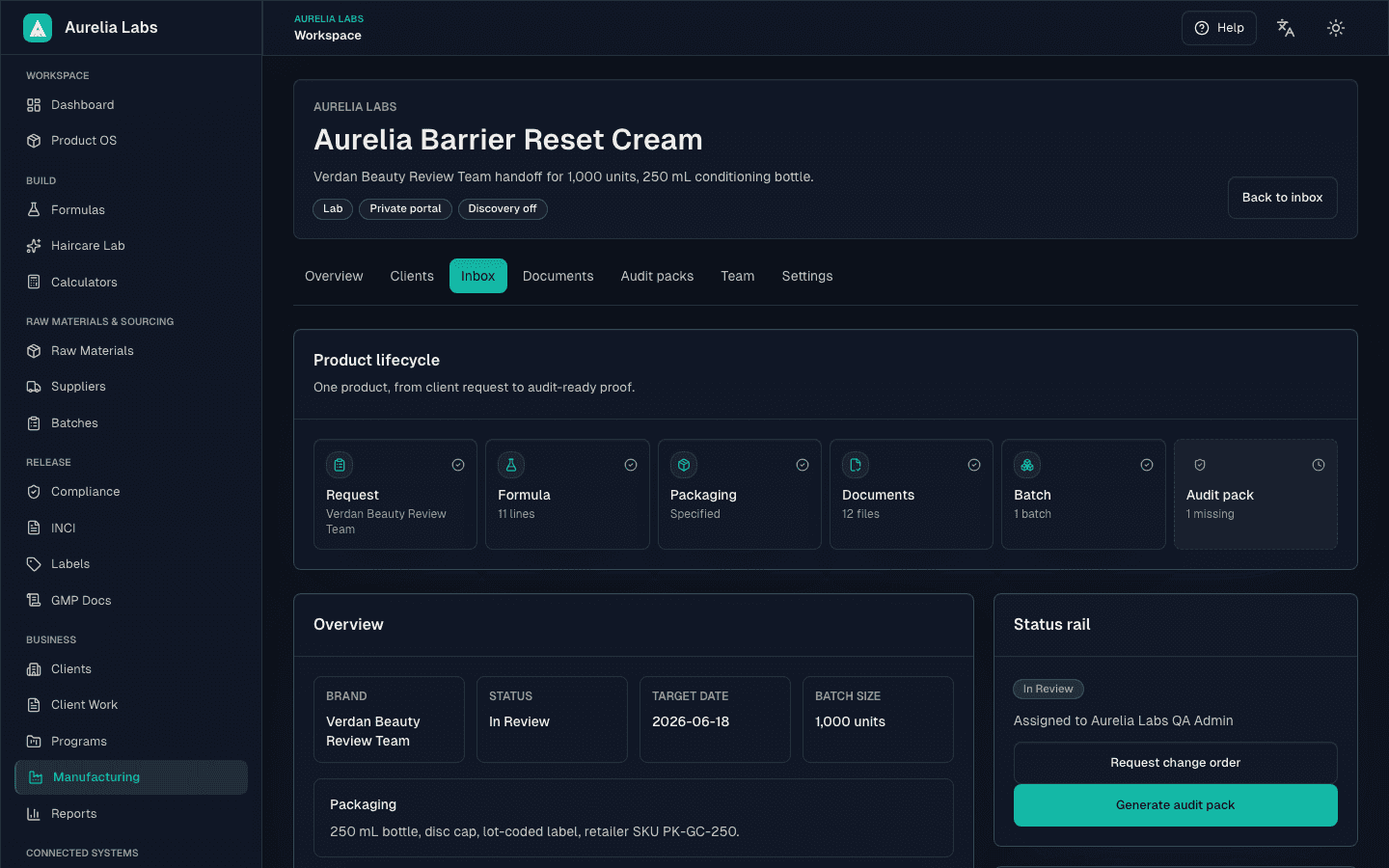
Task: Open Compliance in the sidebar
Action: [x=131, y=492]
